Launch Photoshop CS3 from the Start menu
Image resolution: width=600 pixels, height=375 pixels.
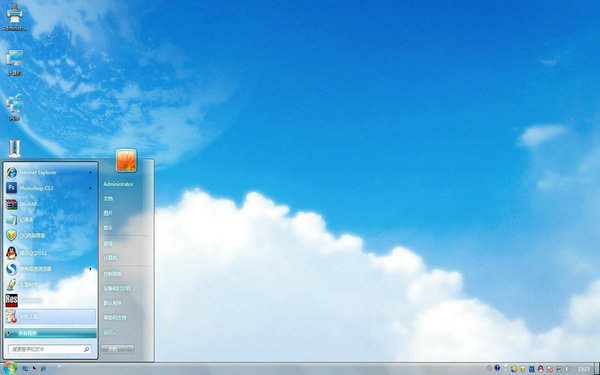click(x=50, y=188)
